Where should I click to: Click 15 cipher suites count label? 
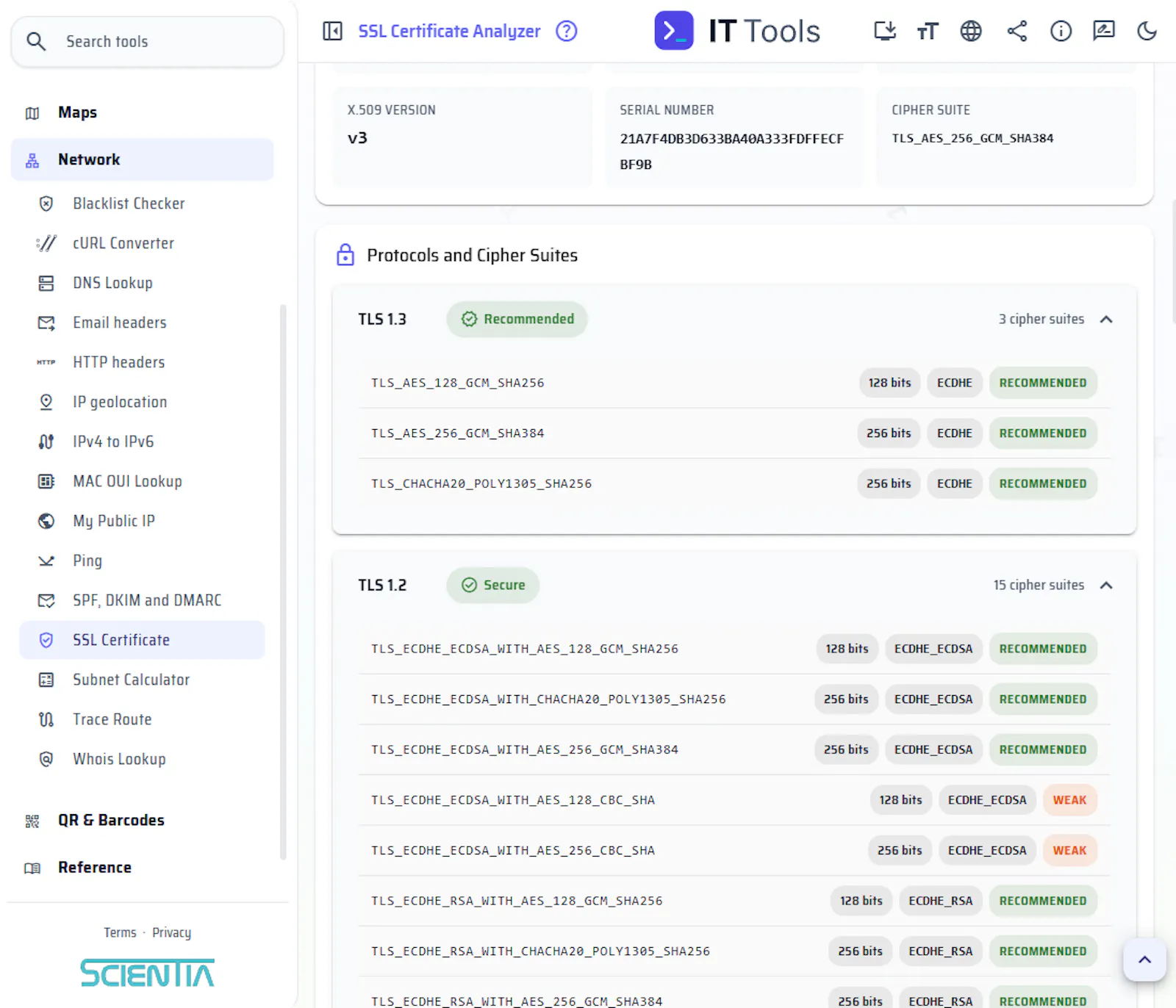coord(1039,586)
